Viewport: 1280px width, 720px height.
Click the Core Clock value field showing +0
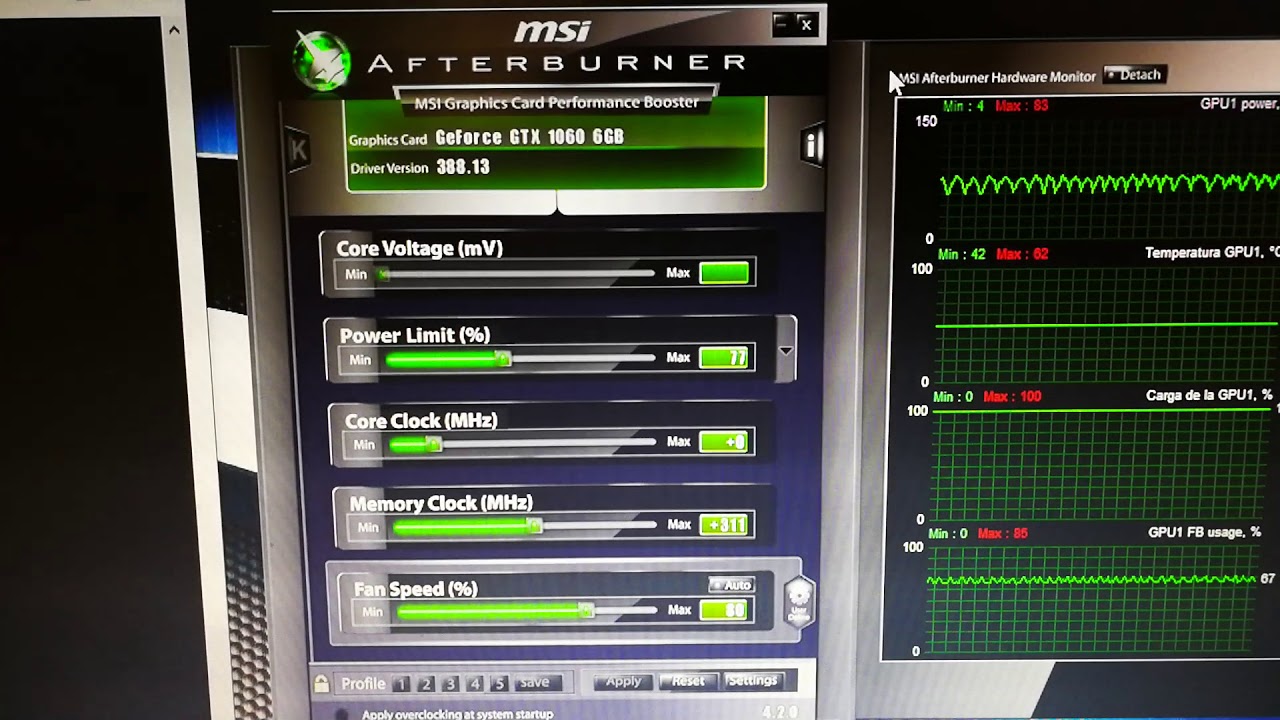[x=725, y=441]
